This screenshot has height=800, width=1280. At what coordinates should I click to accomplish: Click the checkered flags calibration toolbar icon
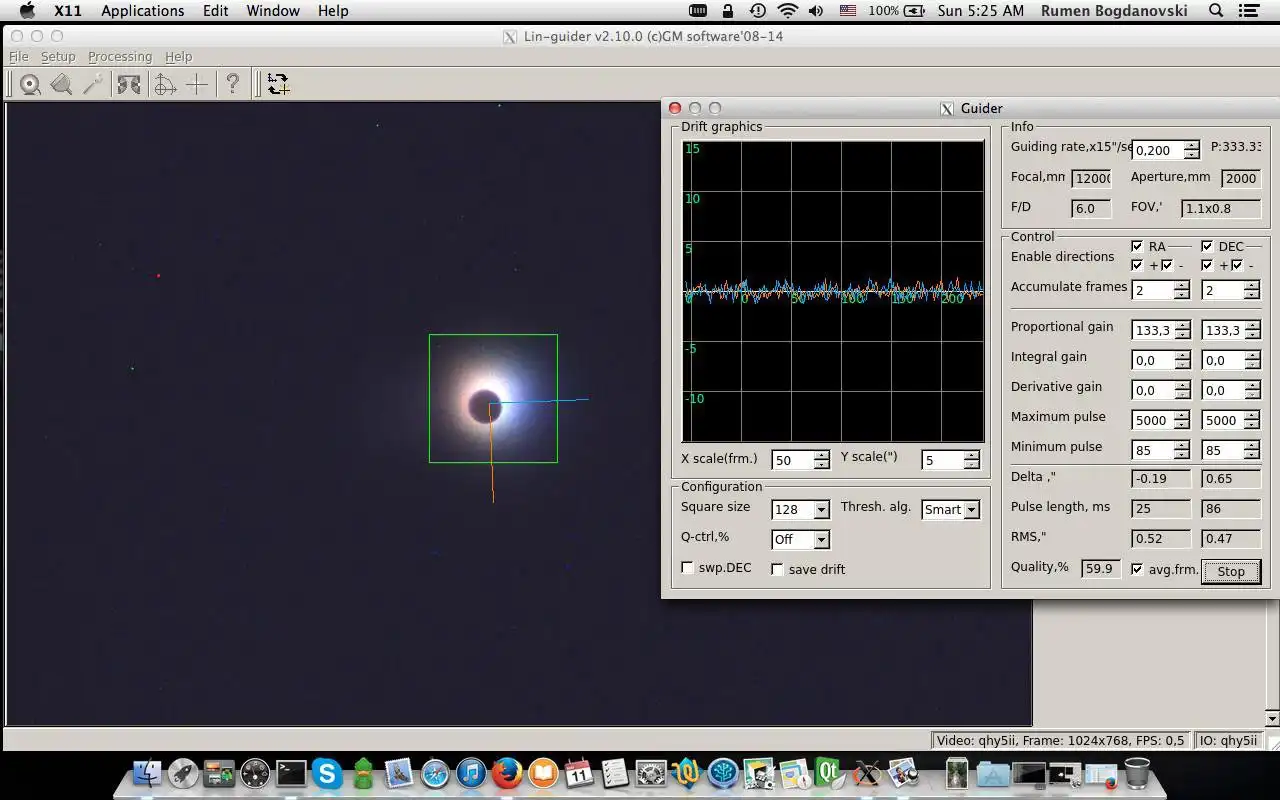click(x=129, y=85)
